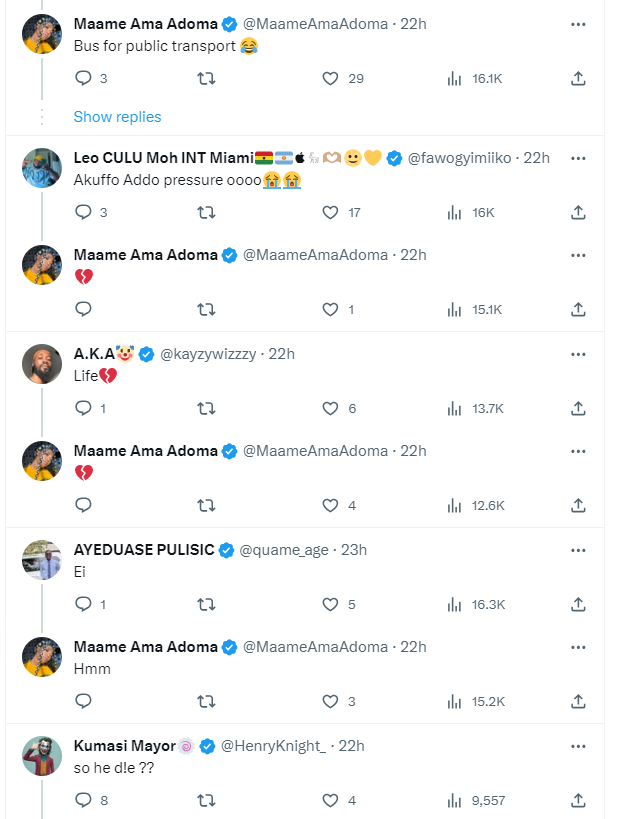
Task: Retweet the "Hmm" reply by Maame Ama Adoma
Action: tap(207, 702)
